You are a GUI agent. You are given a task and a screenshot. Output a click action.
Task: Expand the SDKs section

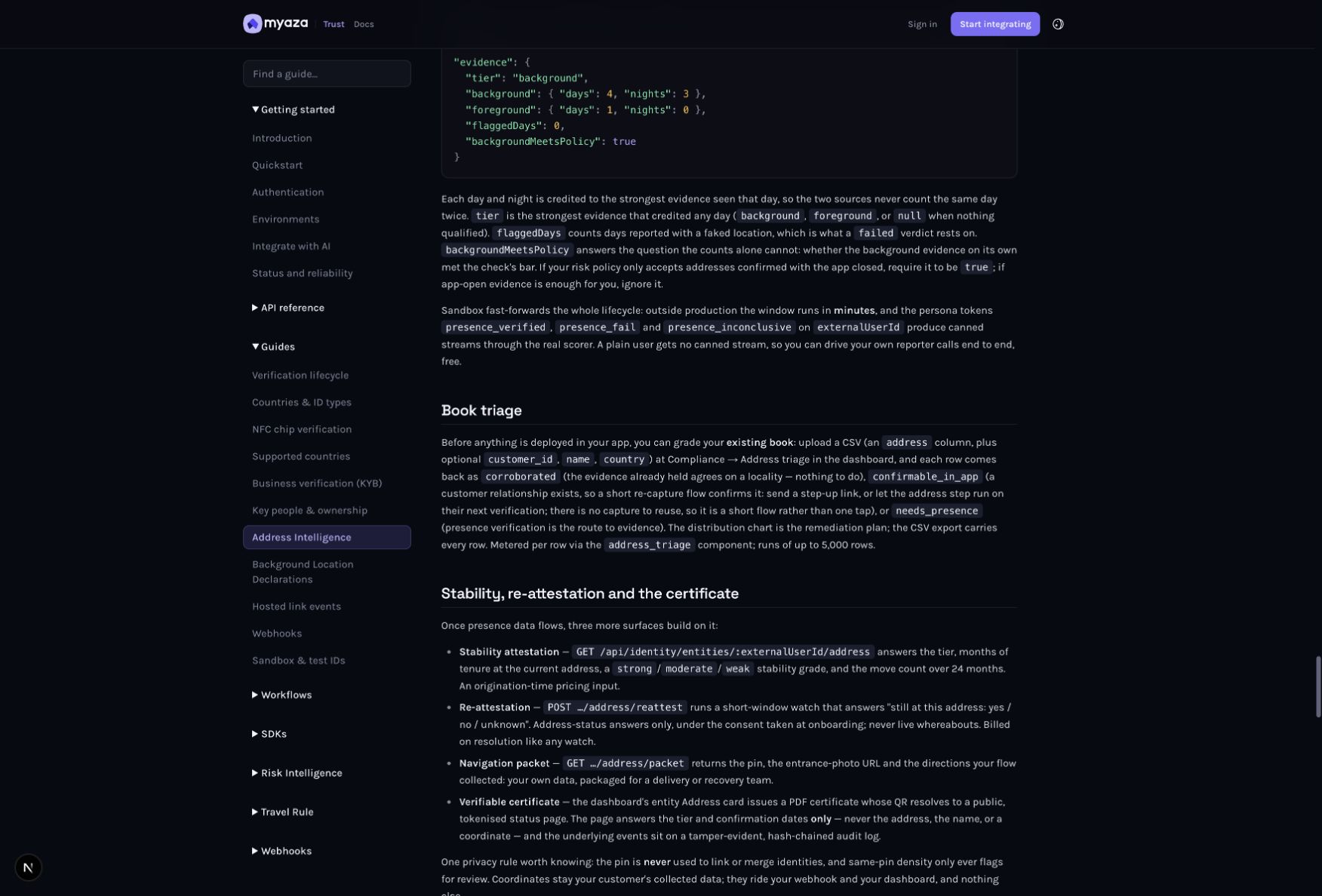click(269, 734)
